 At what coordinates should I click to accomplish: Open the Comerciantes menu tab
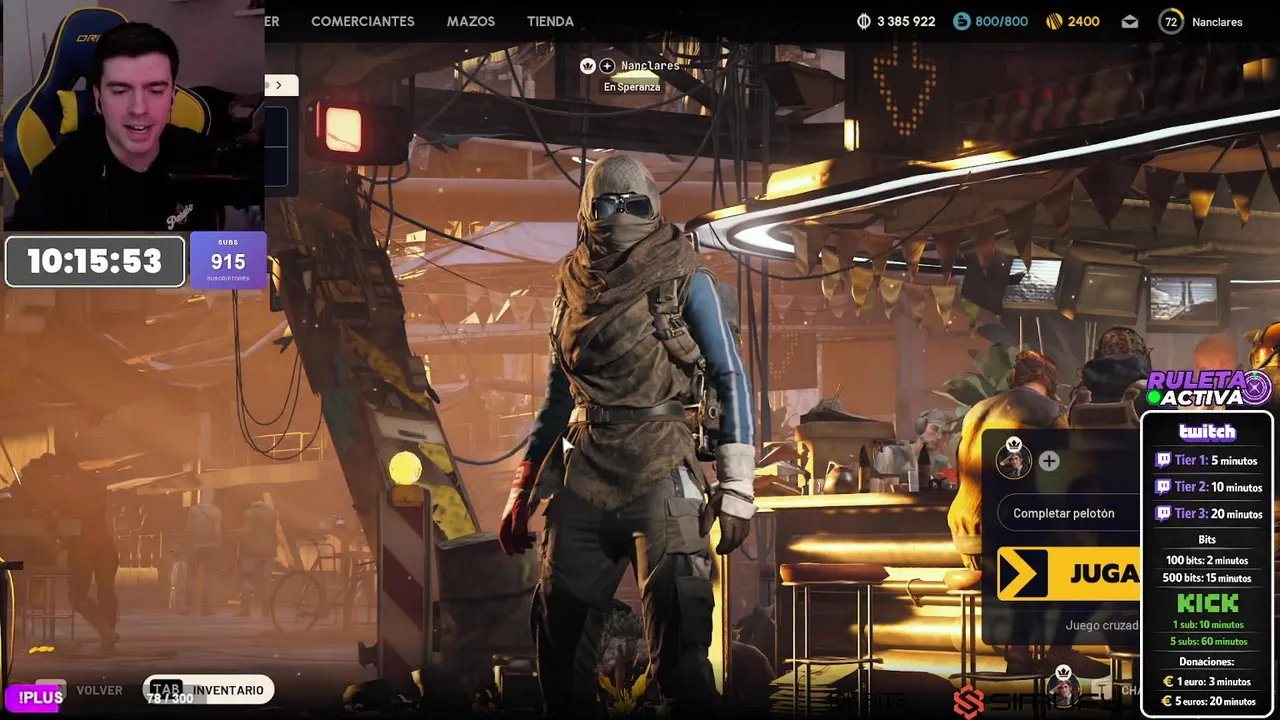click(362, 21)
